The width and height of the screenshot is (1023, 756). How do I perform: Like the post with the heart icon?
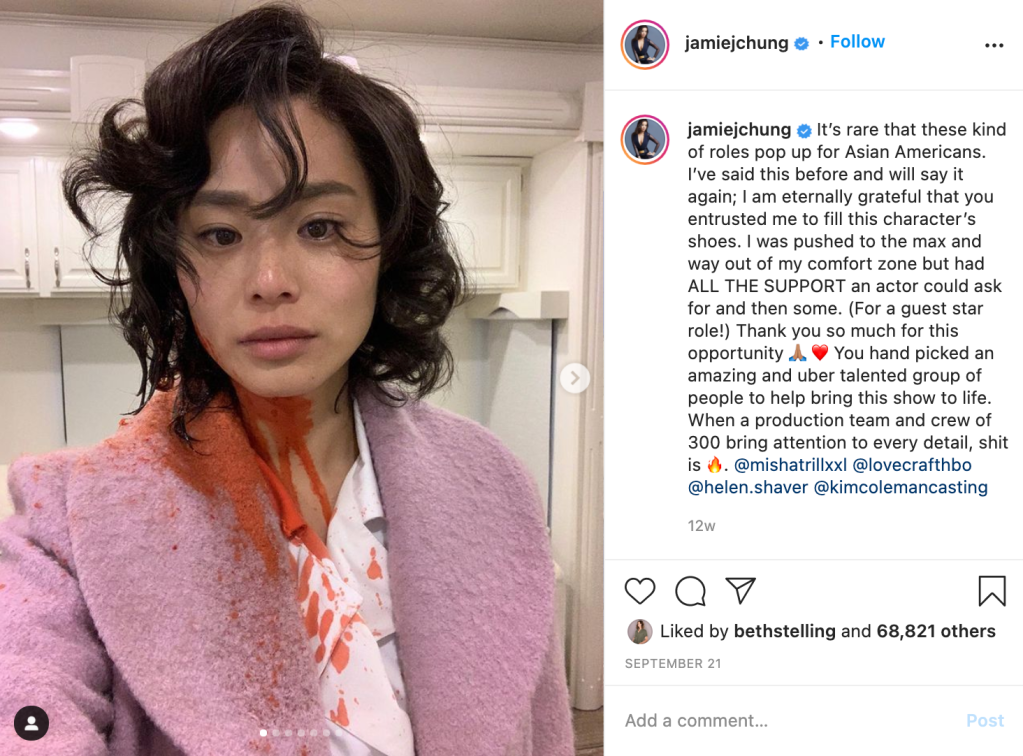click(x=639, y=590)
